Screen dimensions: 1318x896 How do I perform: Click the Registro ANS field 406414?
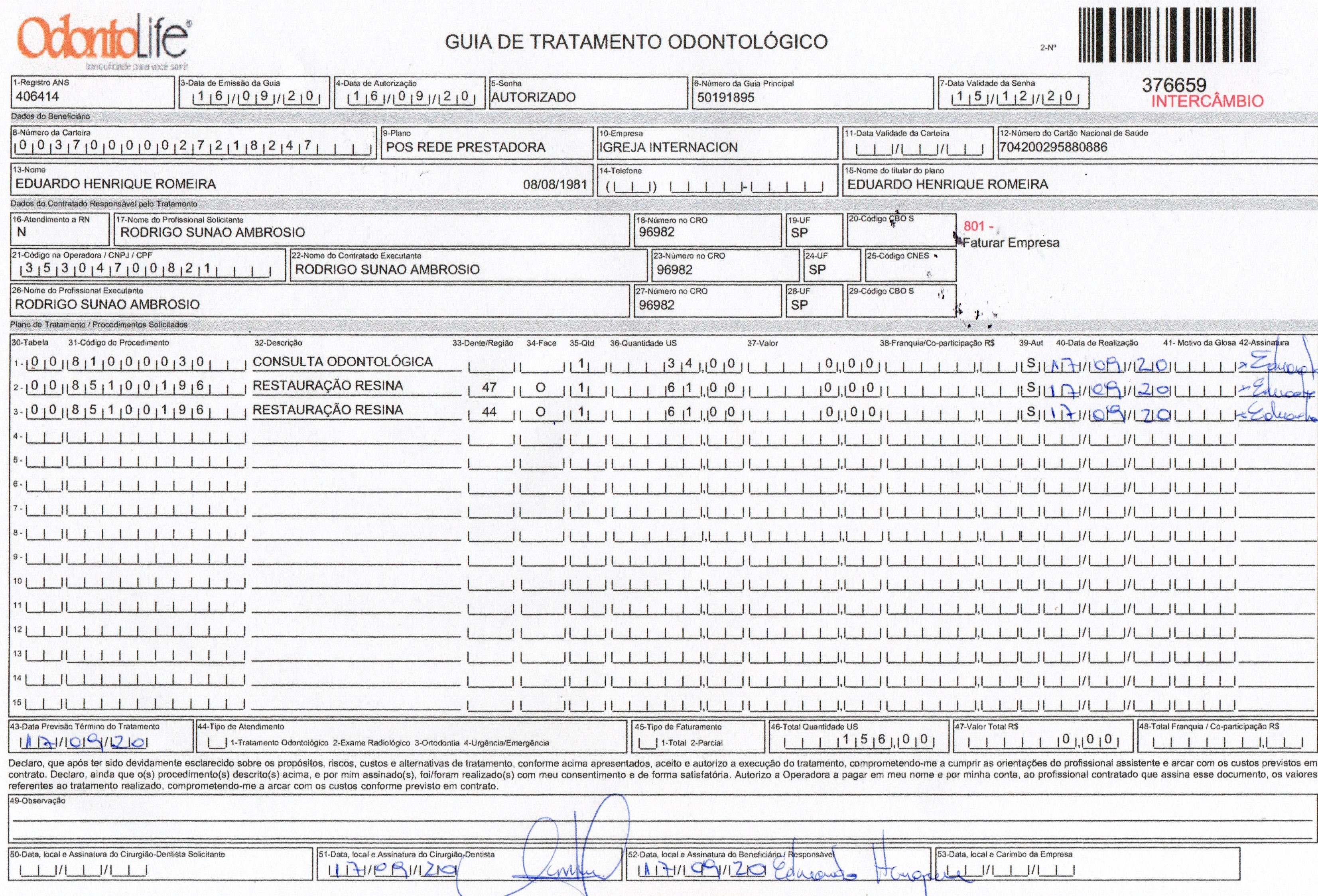(37, 96)
